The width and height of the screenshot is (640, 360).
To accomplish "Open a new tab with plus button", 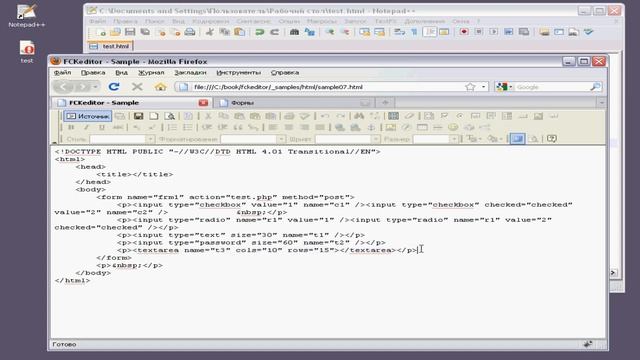I will point(385,102).
